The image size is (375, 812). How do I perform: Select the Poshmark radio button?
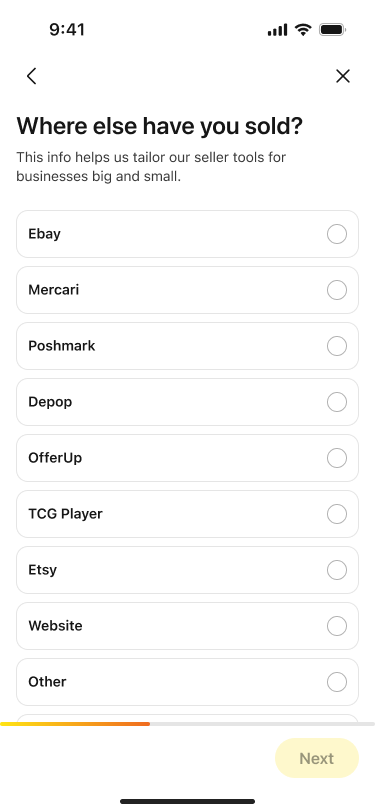(x=337, y=346)
